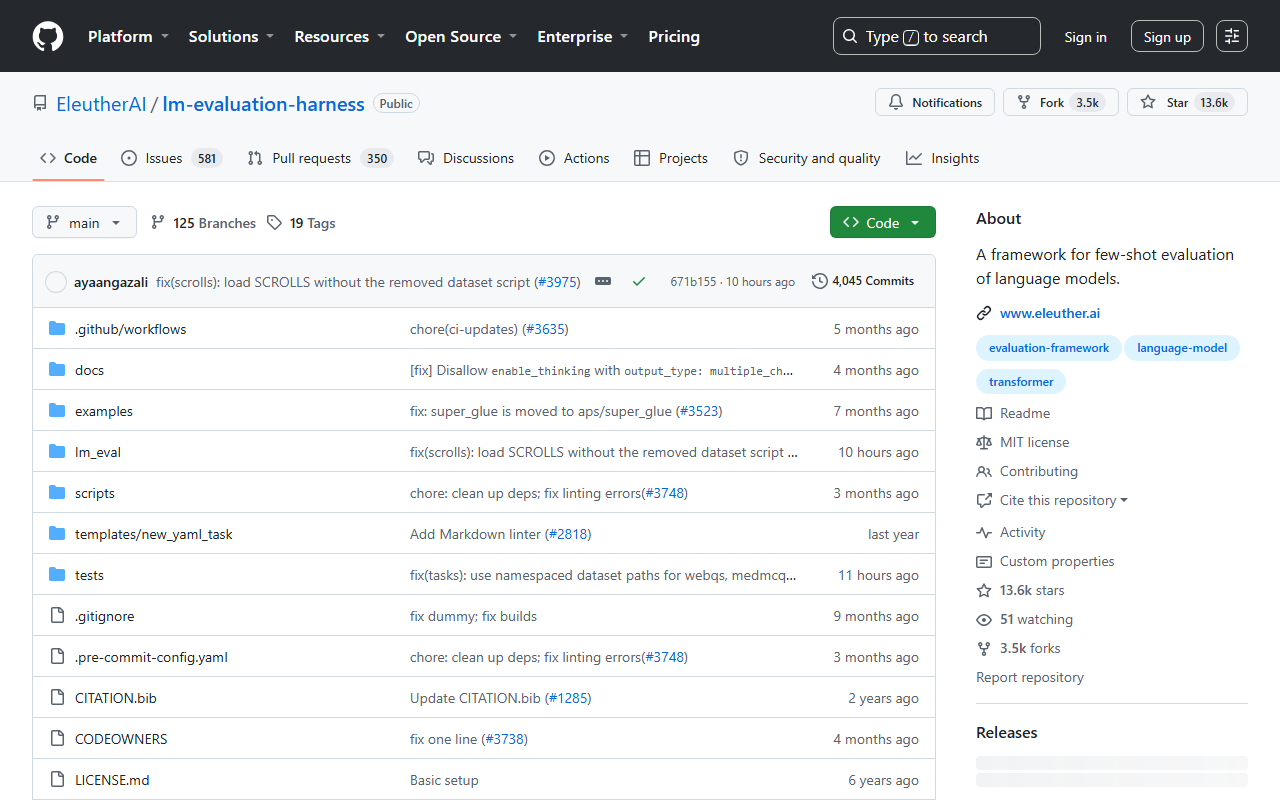The image size is (1280, 800).
Task: Open the templates/new_yaml_task folder
Action: pyautogui.click(x=154, y=534)
